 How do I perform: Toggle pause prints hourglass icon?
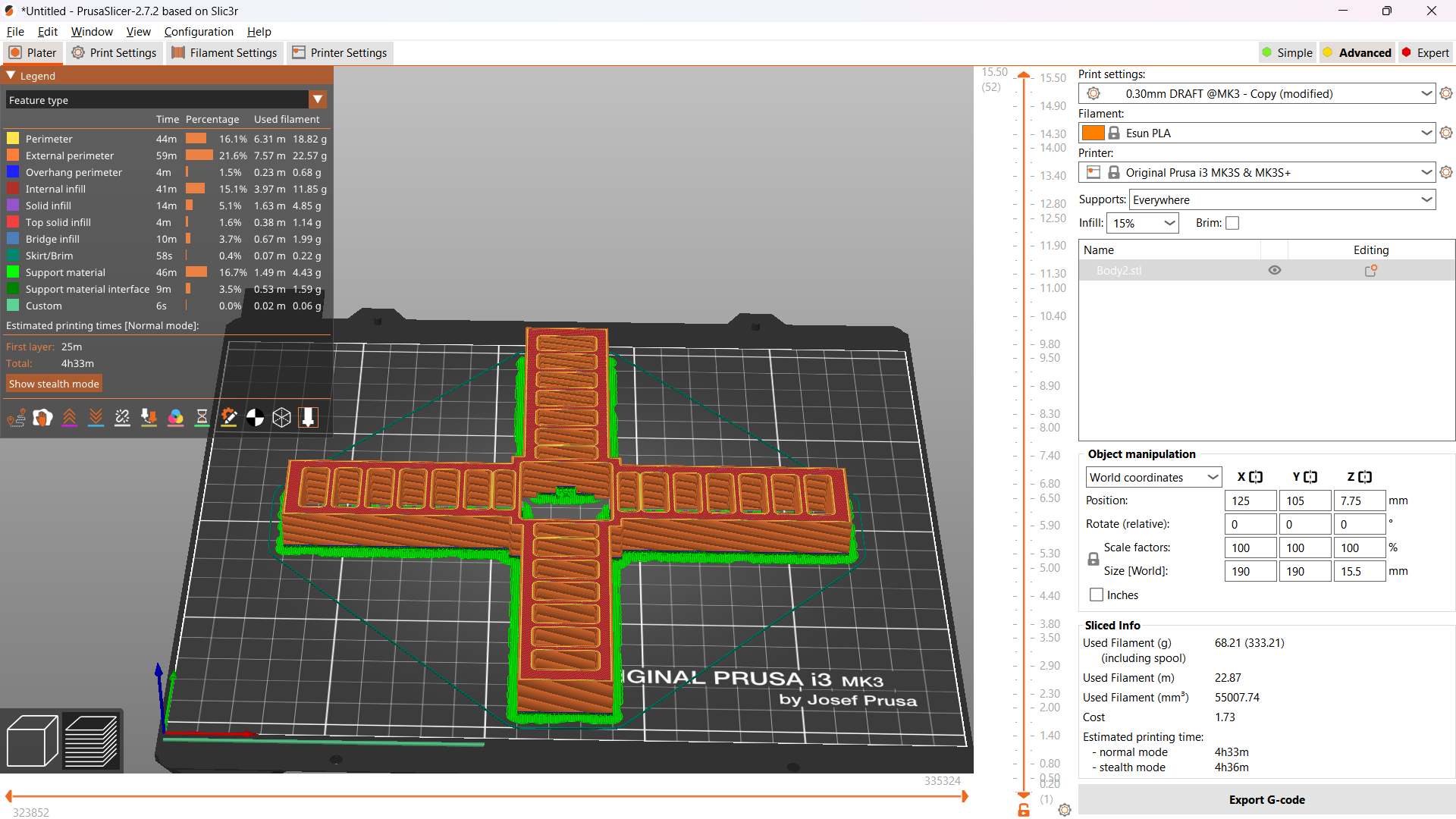202,418
